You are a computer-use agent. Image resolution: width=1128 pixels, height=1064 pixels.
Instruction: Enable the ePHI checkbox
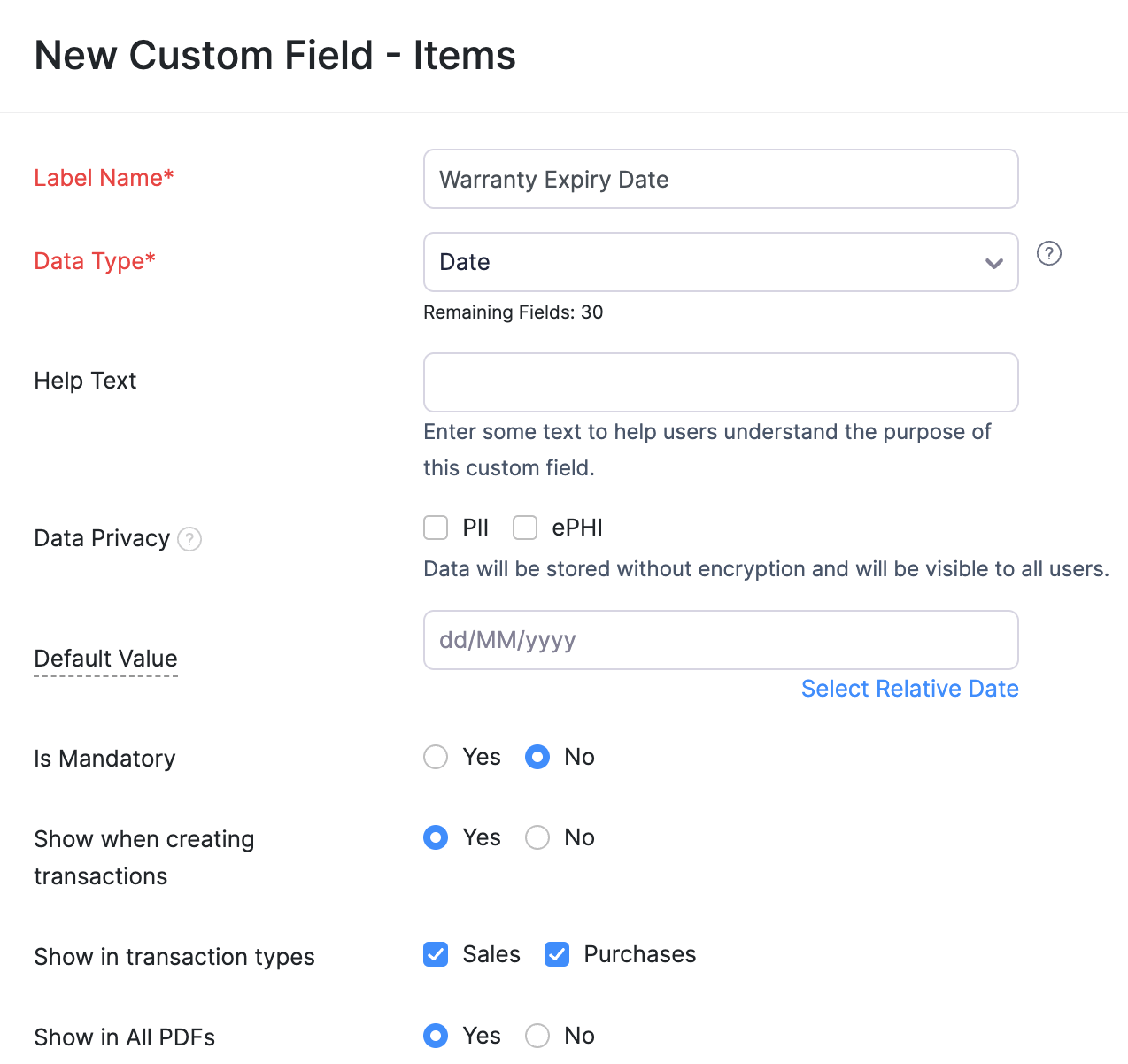pyautogui.click(x=525, y=527)
